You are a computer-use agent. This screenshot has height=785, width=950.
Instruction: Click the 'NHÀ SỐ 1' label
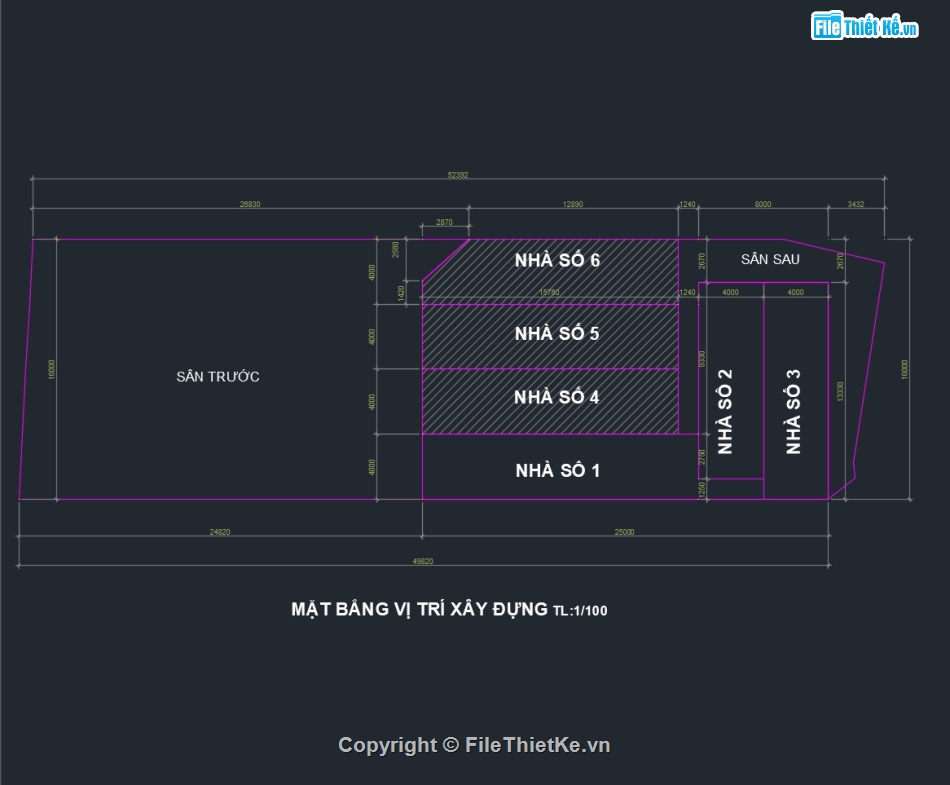(557, 470)
